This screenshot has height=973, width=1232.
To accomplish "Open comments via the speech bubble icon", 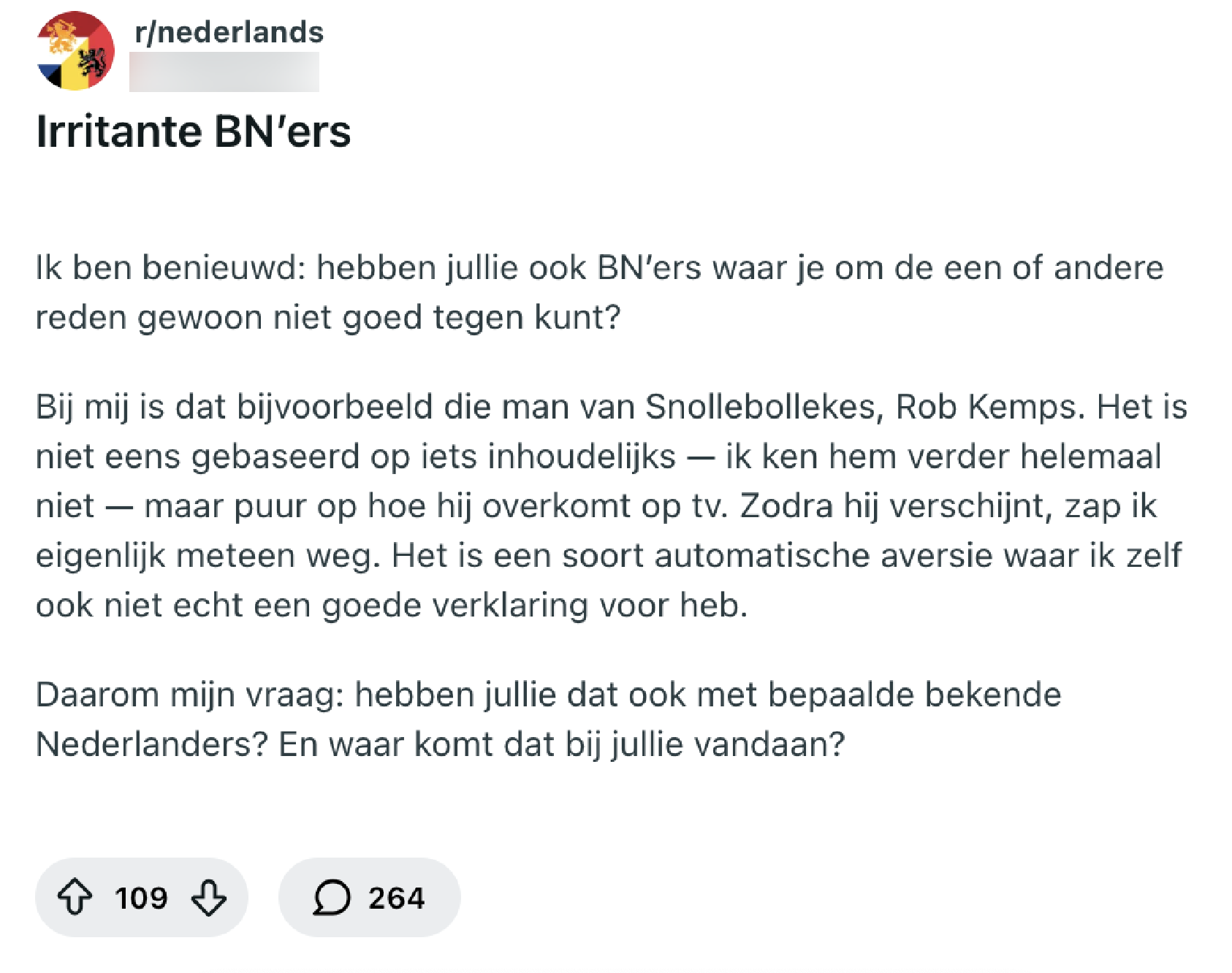I will coord(330,897).
